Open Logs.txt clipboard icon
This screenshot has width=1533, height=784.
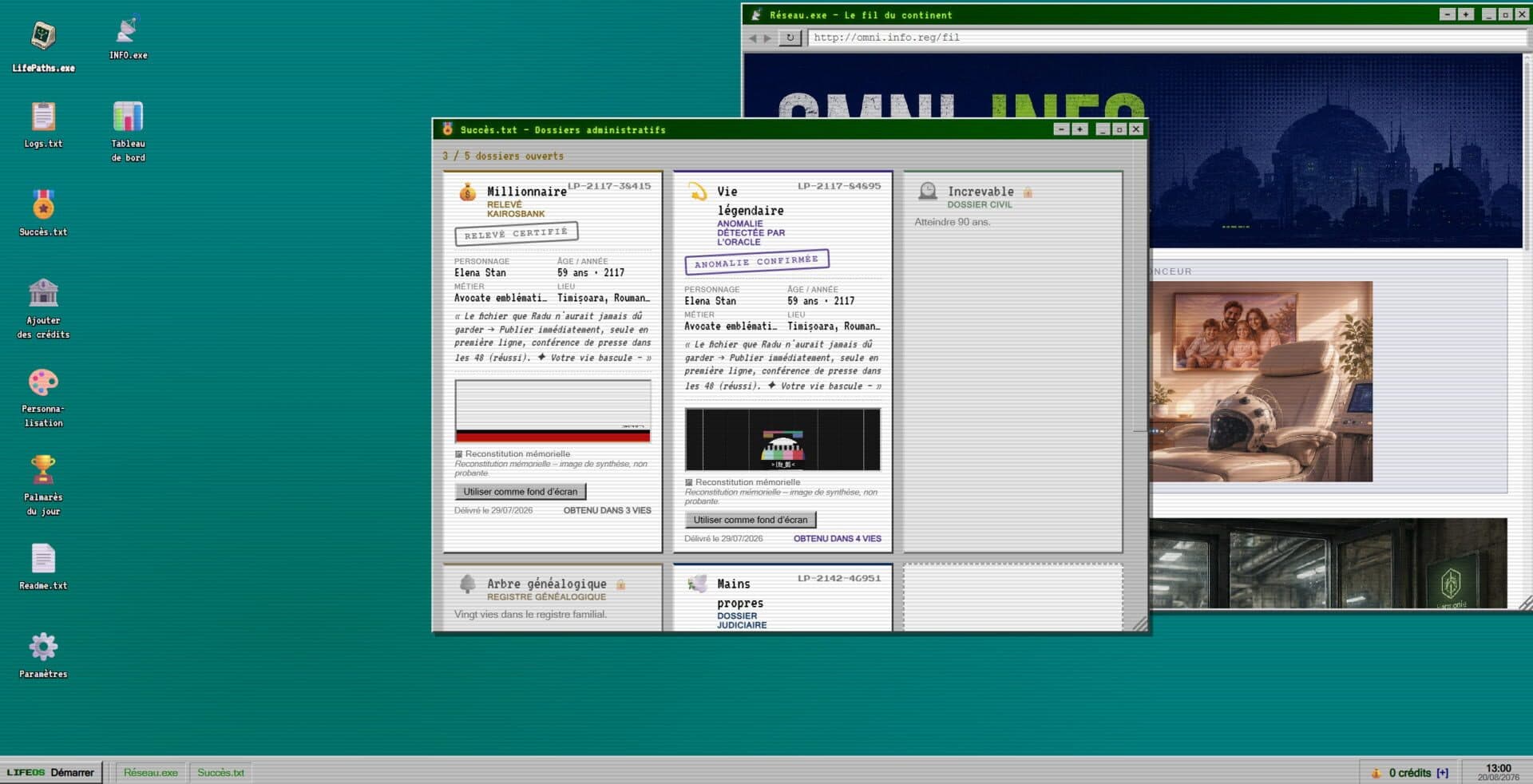pos(43,125)
